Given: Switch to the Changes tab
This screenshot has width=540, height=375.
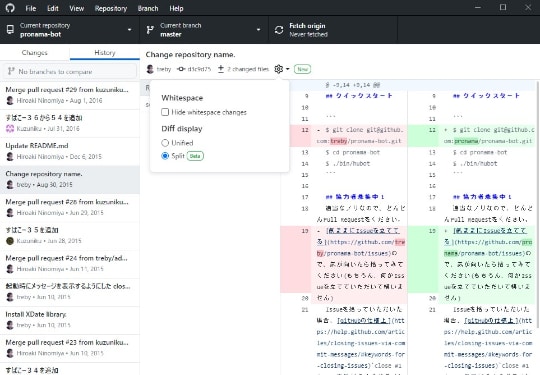Looking at the screenshot, I should pos(35,53).
